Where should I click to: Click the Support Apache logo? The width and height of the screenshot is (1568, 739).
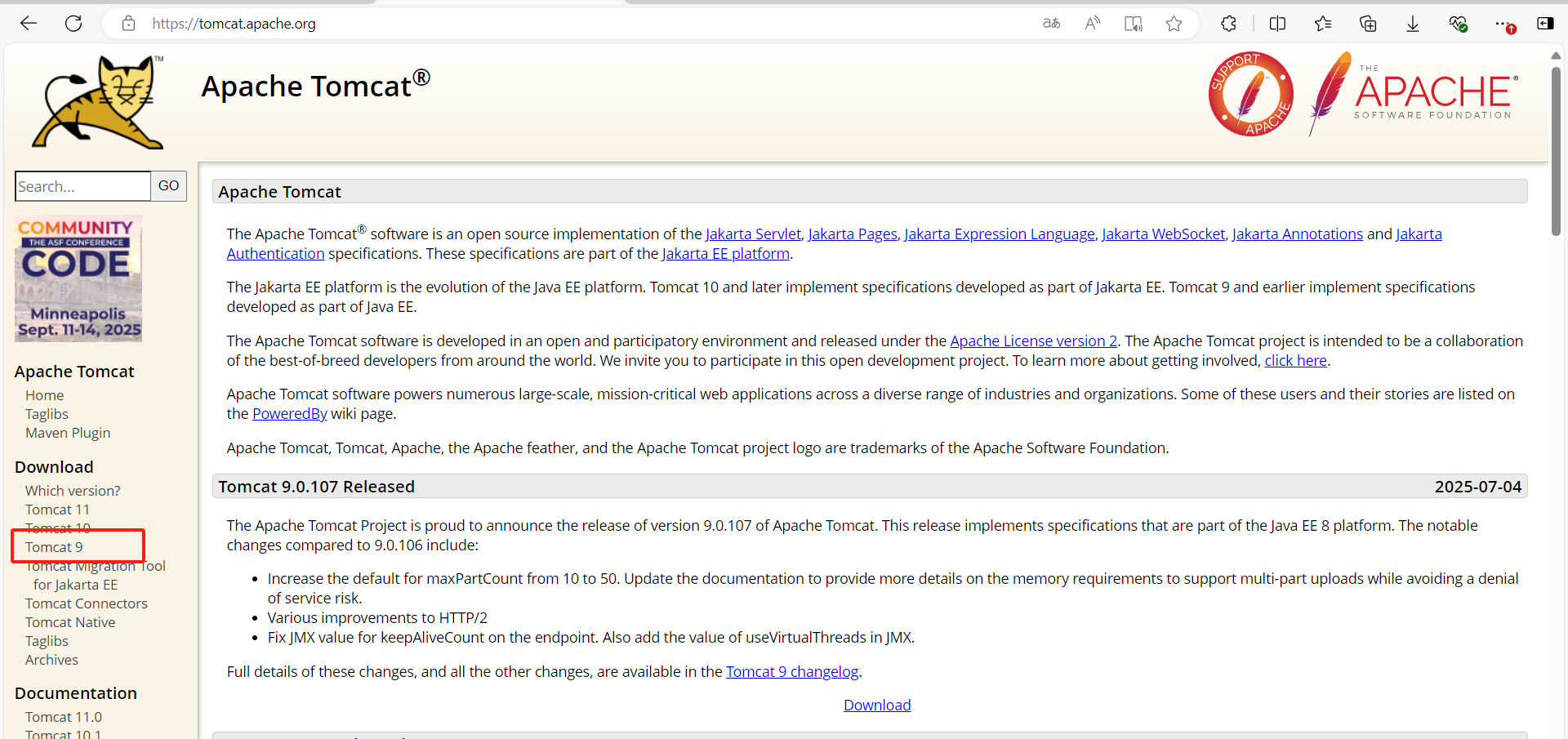pos(1250,94)
